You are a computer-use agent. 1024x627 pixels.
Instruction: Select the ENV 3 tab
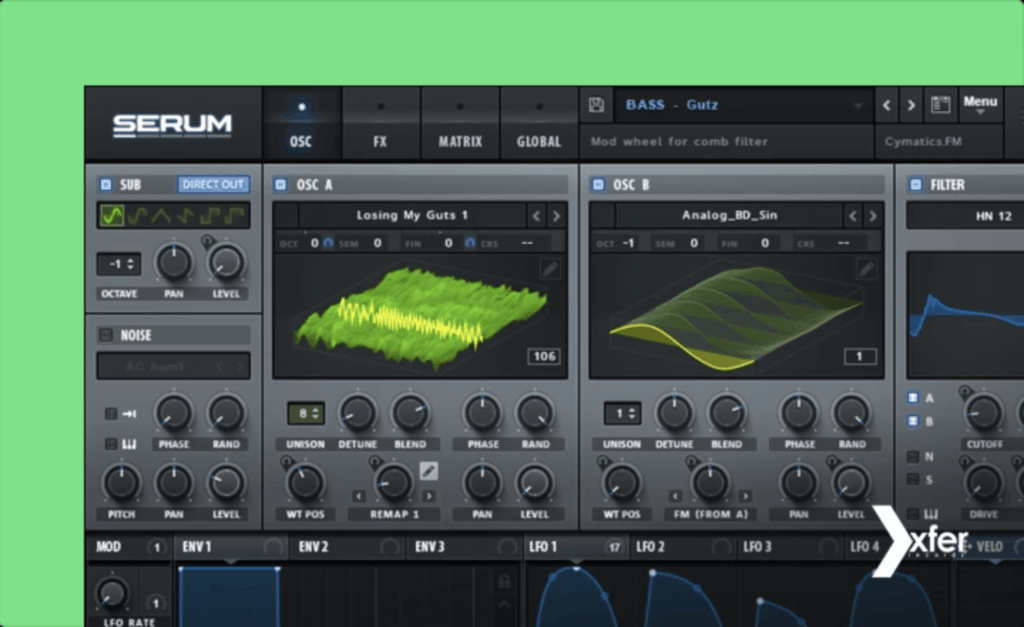click(465, 547)
